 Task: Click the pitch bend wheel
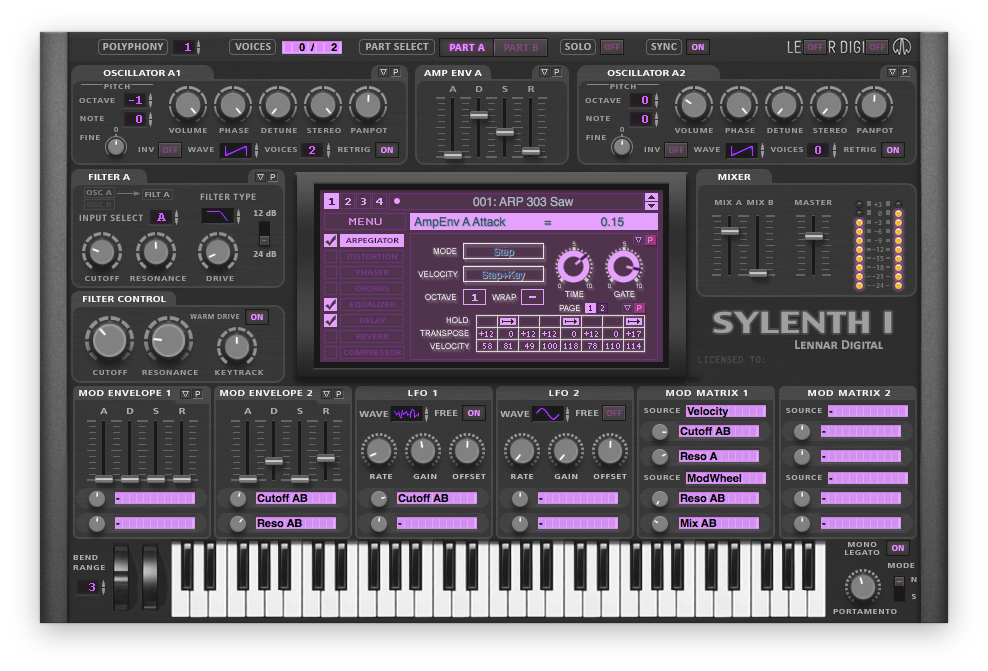pos(122,577)
